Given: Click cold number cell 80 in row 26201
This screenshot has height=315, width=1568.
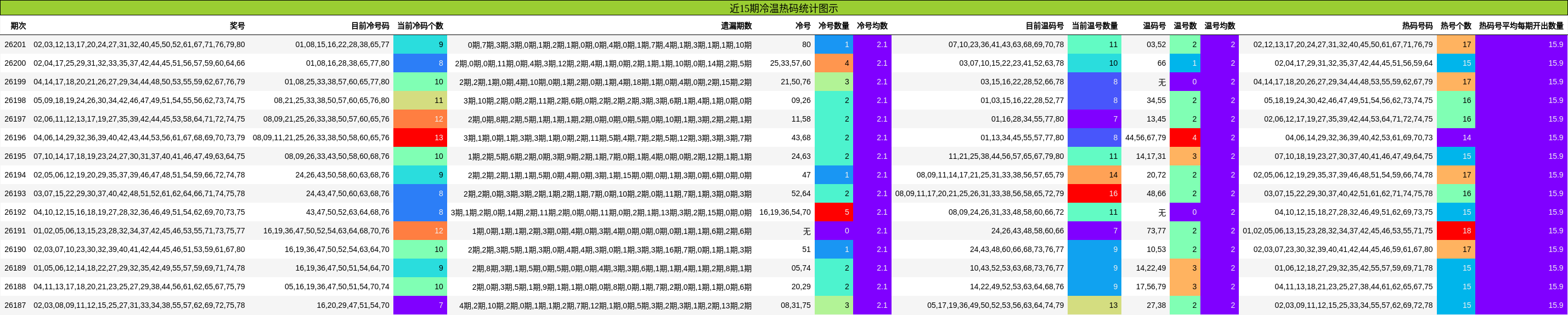Looking at the screenshot, I should pyautogui.click(x=806, y=44).
